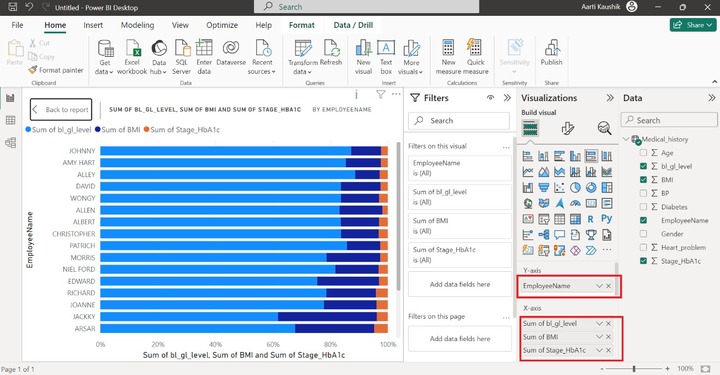Check the Diabetes field
Image resolution: width=720 pixels, height=375 pixels.
(643, 207)
